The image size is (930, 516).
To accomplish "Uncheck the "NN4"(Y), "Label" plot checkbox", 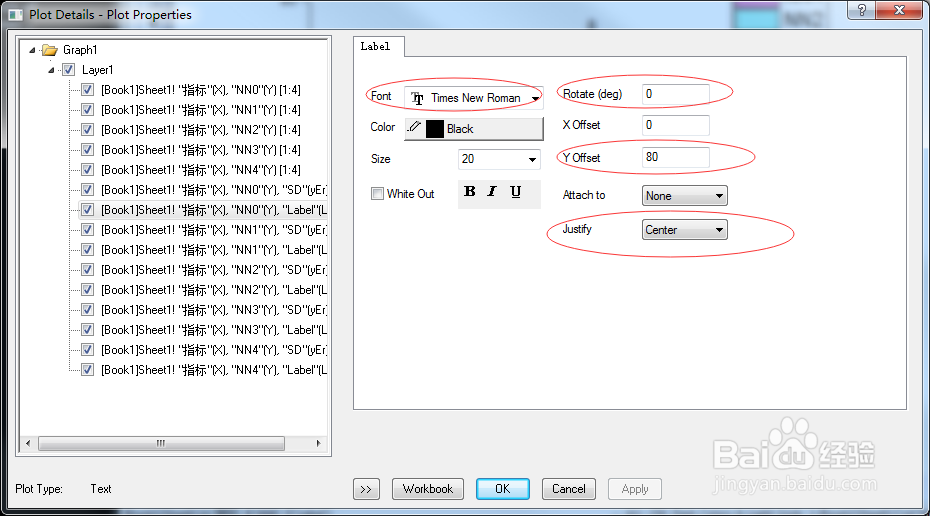I will pyautogui.click(x=88, y=370).
